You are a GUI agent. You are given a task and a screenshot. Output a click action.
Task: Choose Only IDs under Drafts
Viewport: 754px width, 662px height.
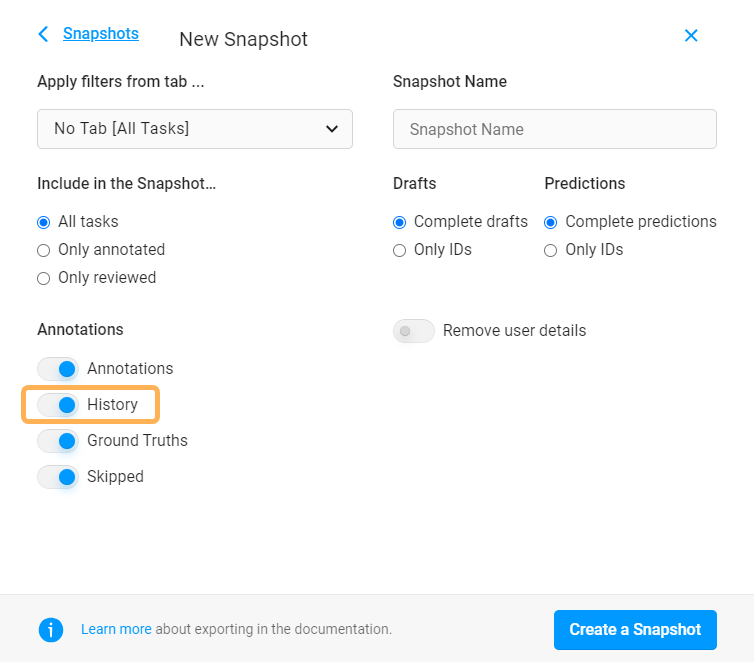400,250
